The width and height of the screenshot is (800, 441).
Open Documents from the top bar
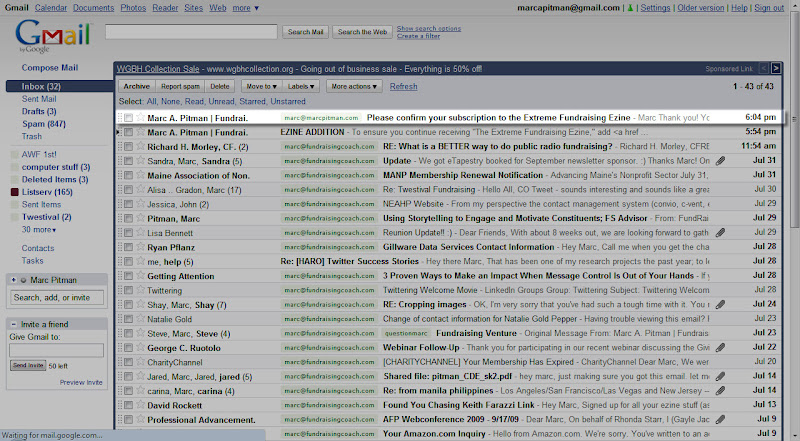coord(93,8)
